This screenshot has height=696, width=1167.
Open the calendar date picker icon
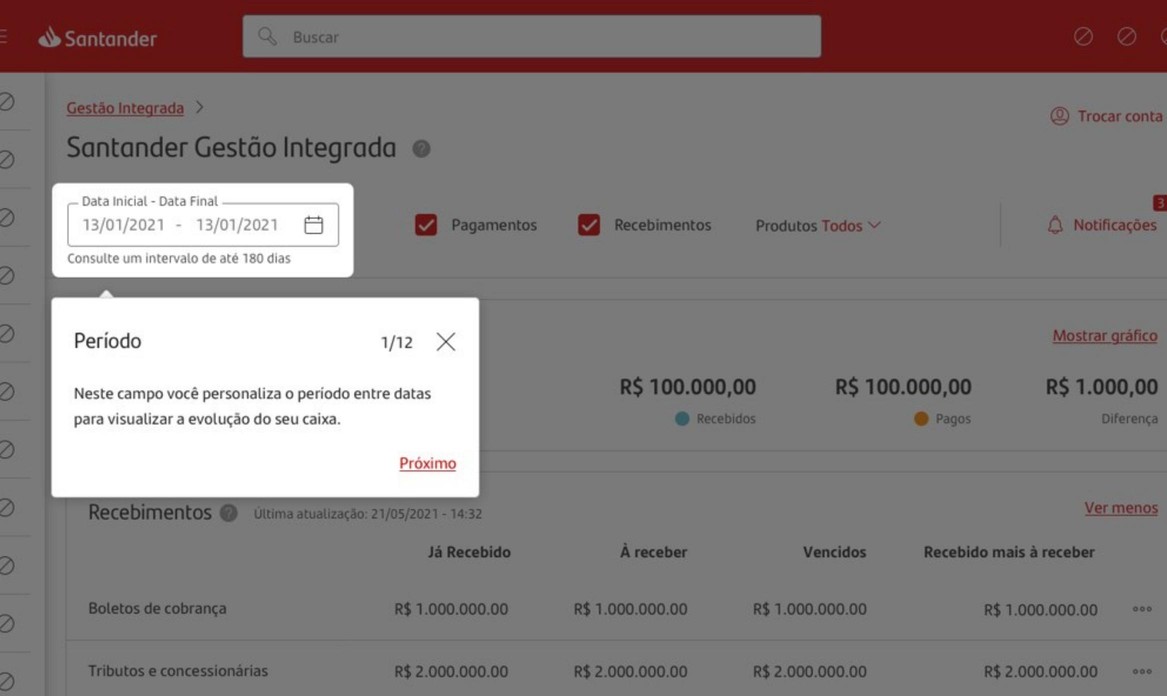[313, 225]
